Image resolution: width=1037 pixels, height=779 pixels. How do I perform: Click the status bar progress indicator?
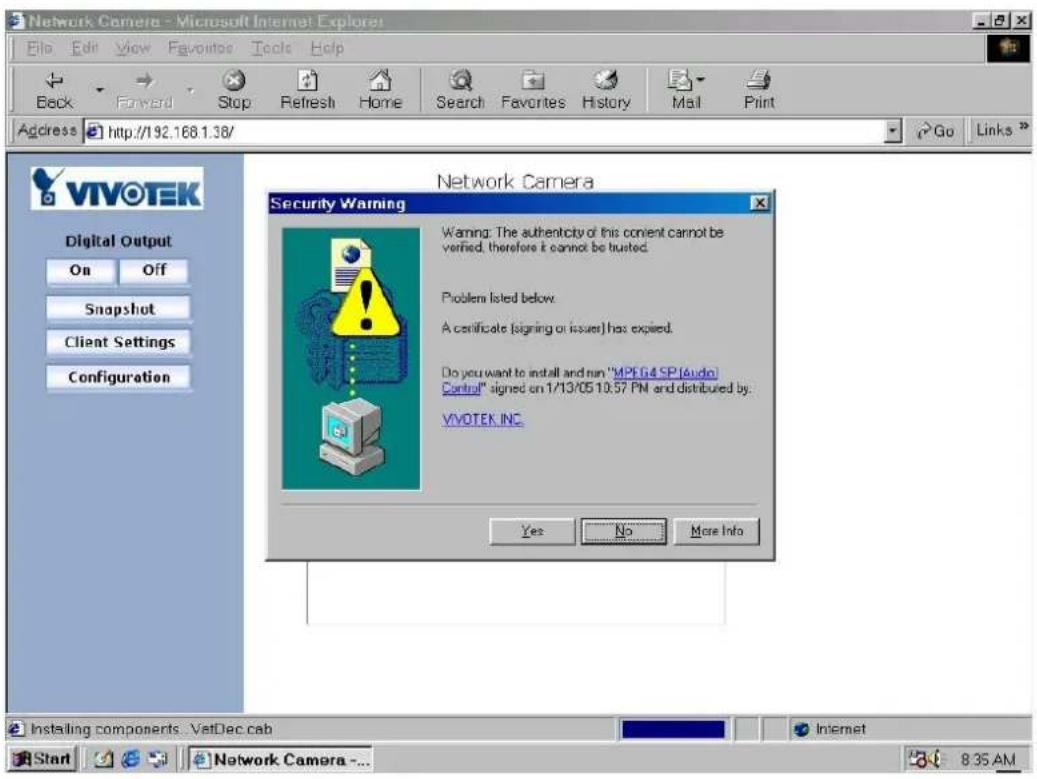coord(673,729)
